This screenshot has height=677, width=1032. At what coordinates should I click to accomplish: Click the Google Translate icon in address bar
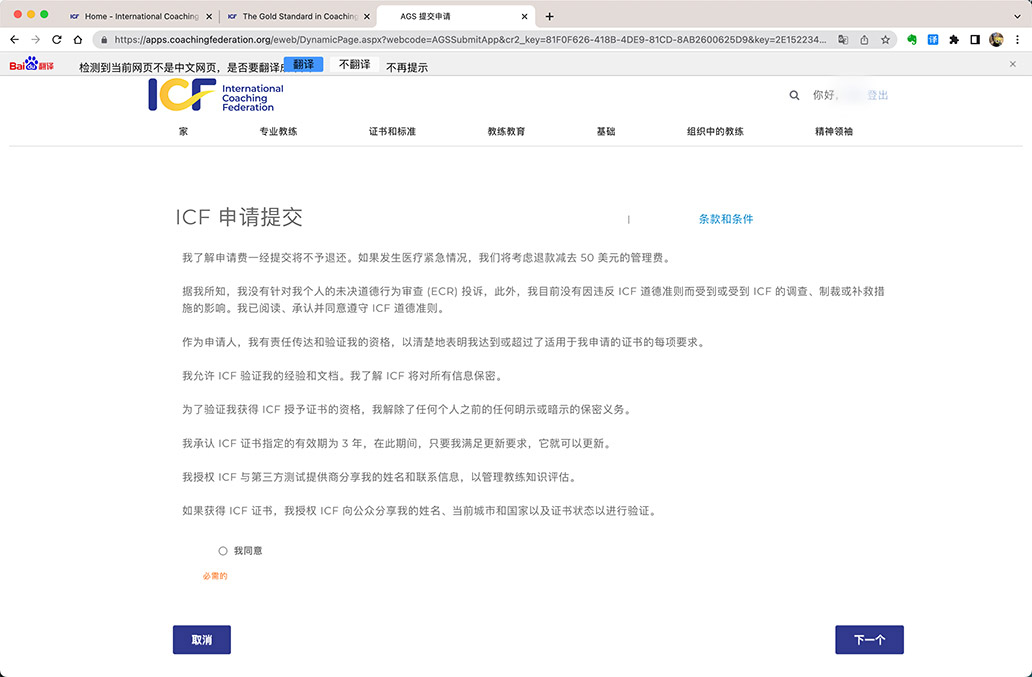tap(844, 40)
